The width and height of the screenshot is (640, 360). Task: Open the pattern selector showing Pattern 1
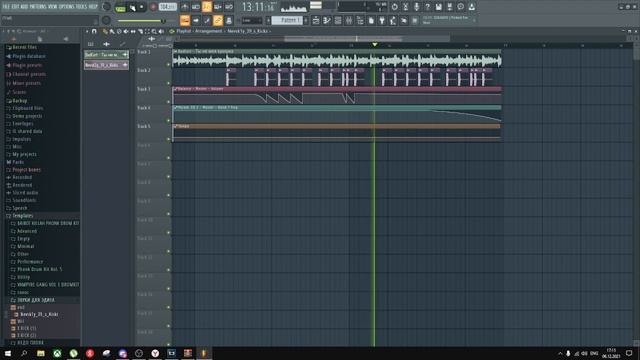tap(287, 20)
